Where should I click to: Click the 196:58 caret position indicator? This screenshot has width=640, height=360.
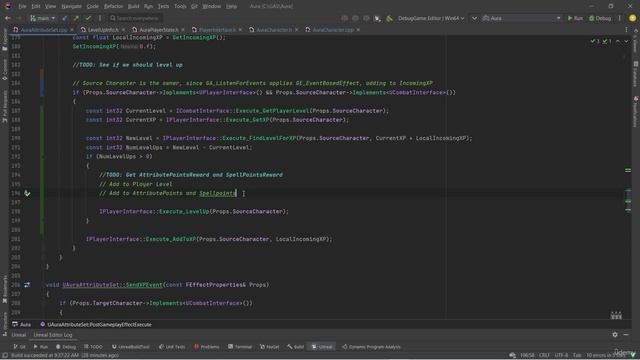point(527,356)
